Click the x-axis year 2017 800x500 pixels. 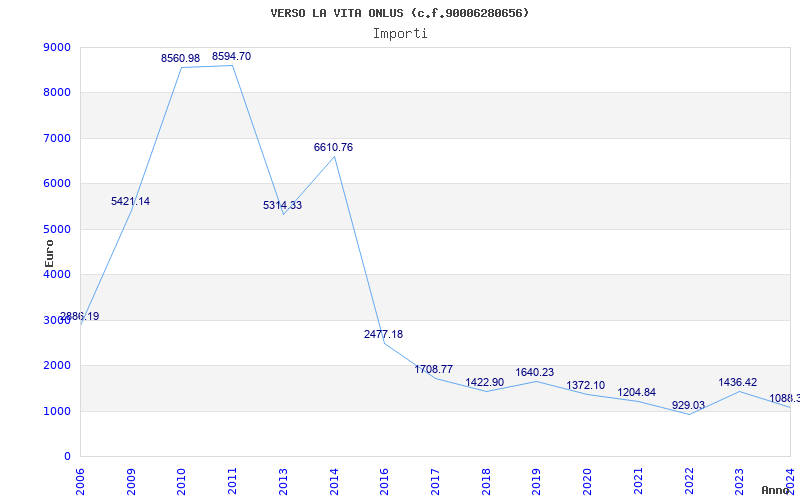tap(435, 482)
